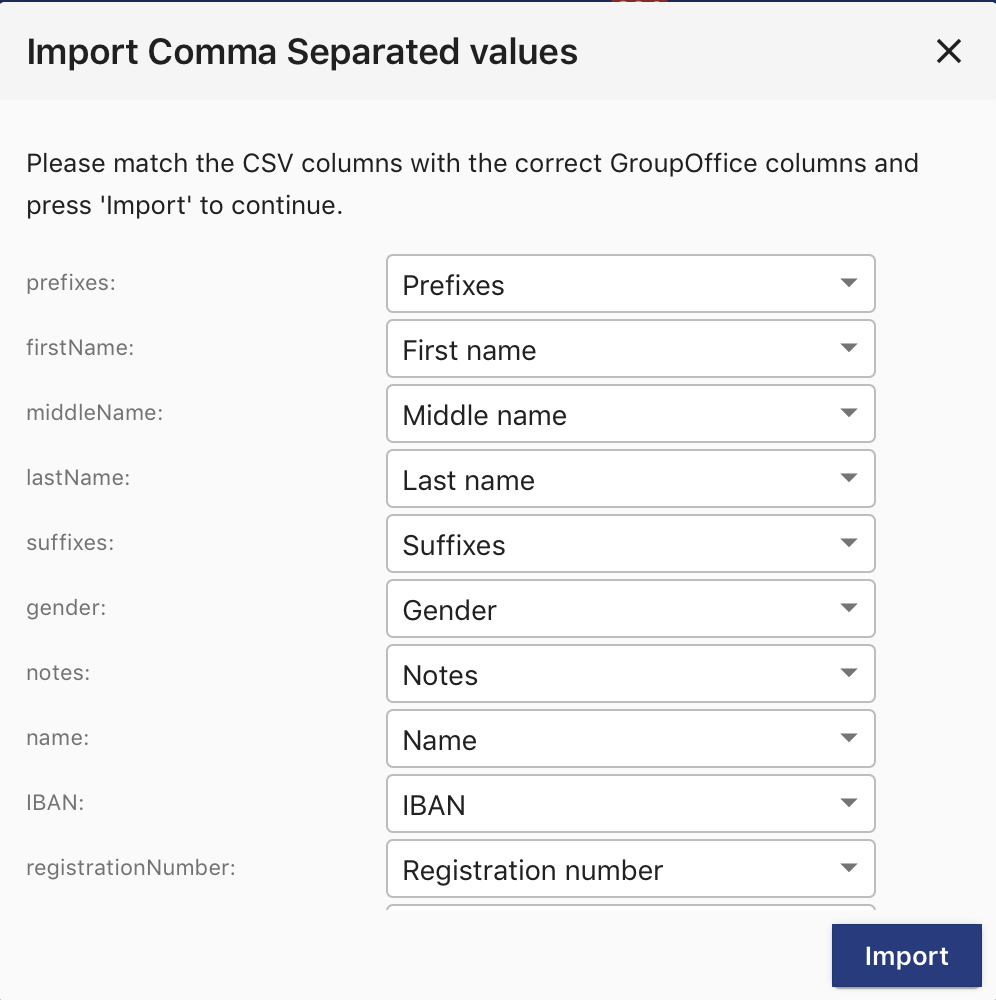Image resolution: width=996 pixels, height=1000 pixels.
Task: Select the Gender mapping field
Action: [631, 609]
